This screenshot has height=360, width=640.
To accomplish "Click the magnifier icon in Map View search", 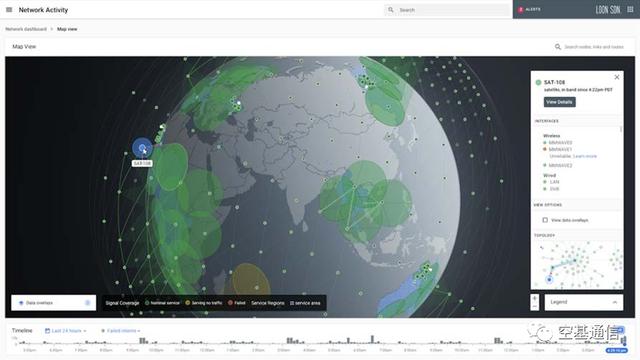I will click(558, 47).
